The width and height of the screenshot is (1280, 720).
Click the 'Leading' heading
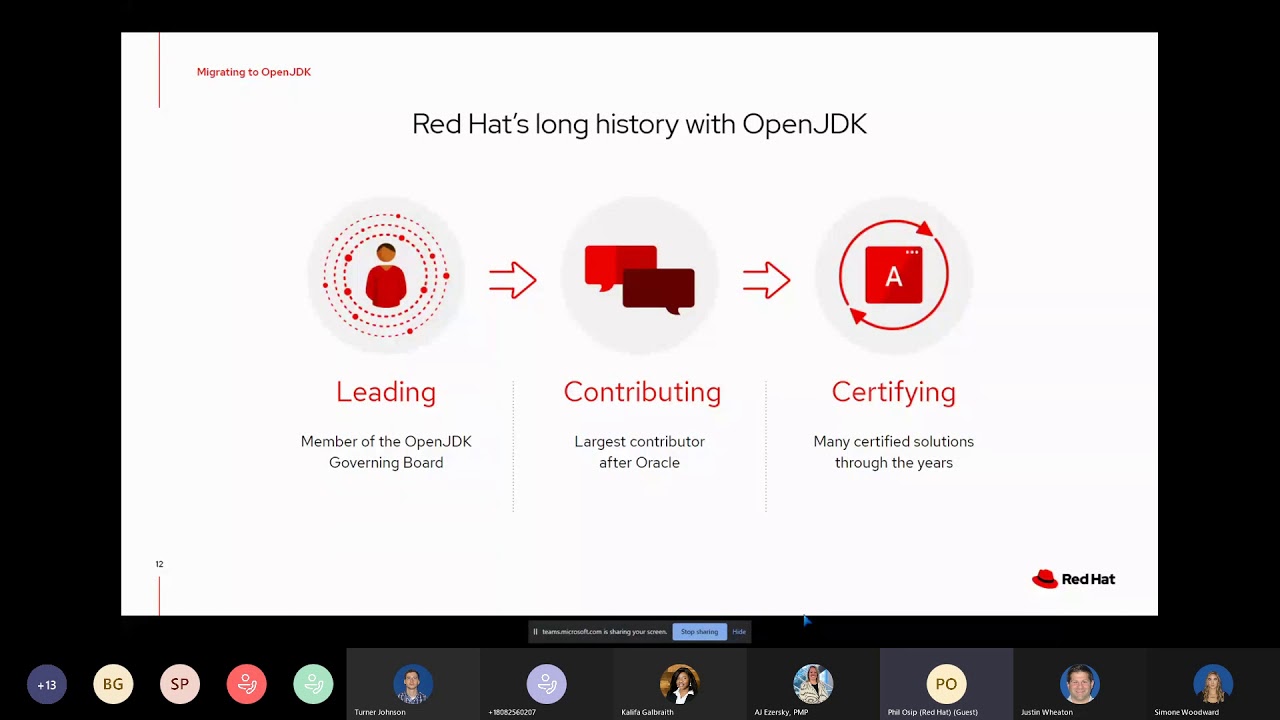(386, 392)
